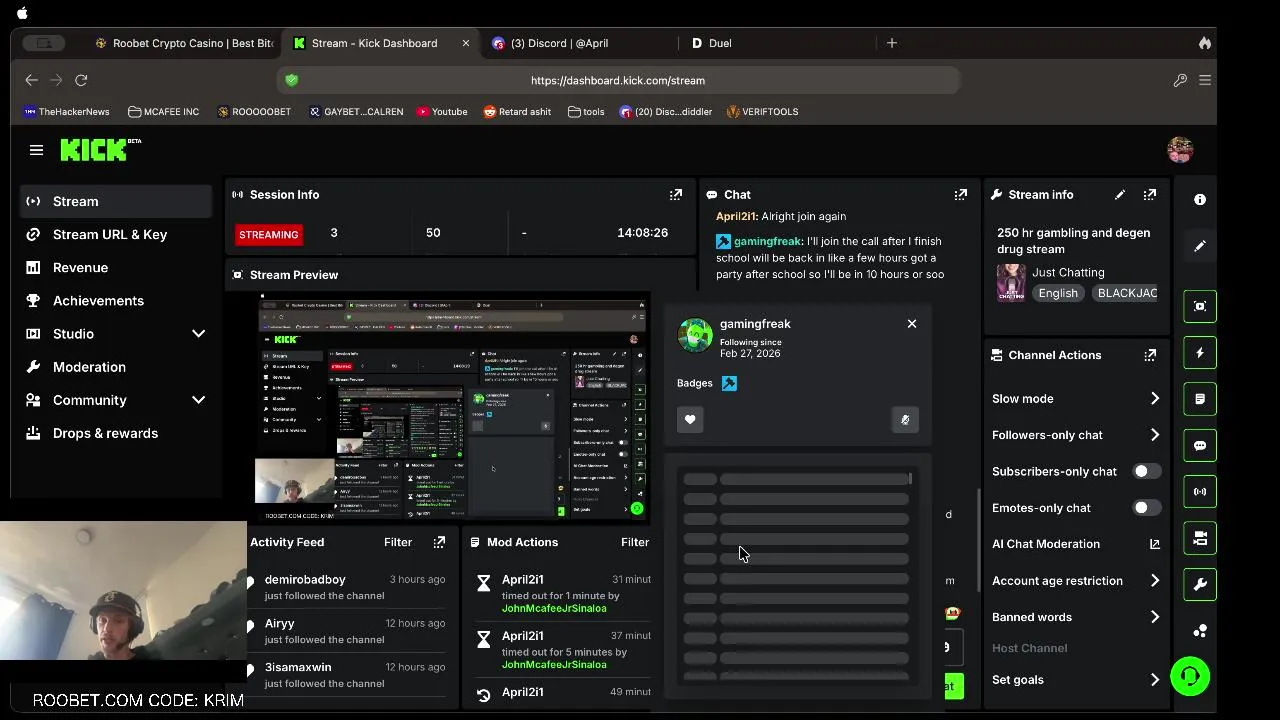Expand Set goals options
The height and width of the screenshot is (720, 1280).
click(x=1155, y=680)
